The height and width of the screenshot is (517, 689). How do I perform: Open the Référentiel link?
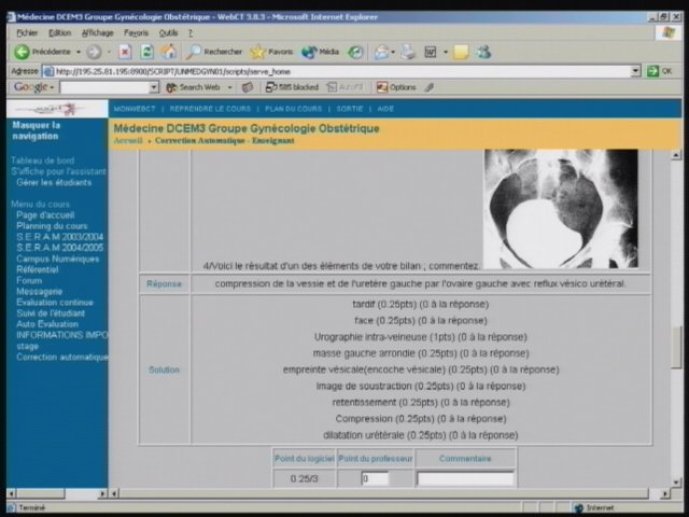pyautogui.click(x=37, y=270)
